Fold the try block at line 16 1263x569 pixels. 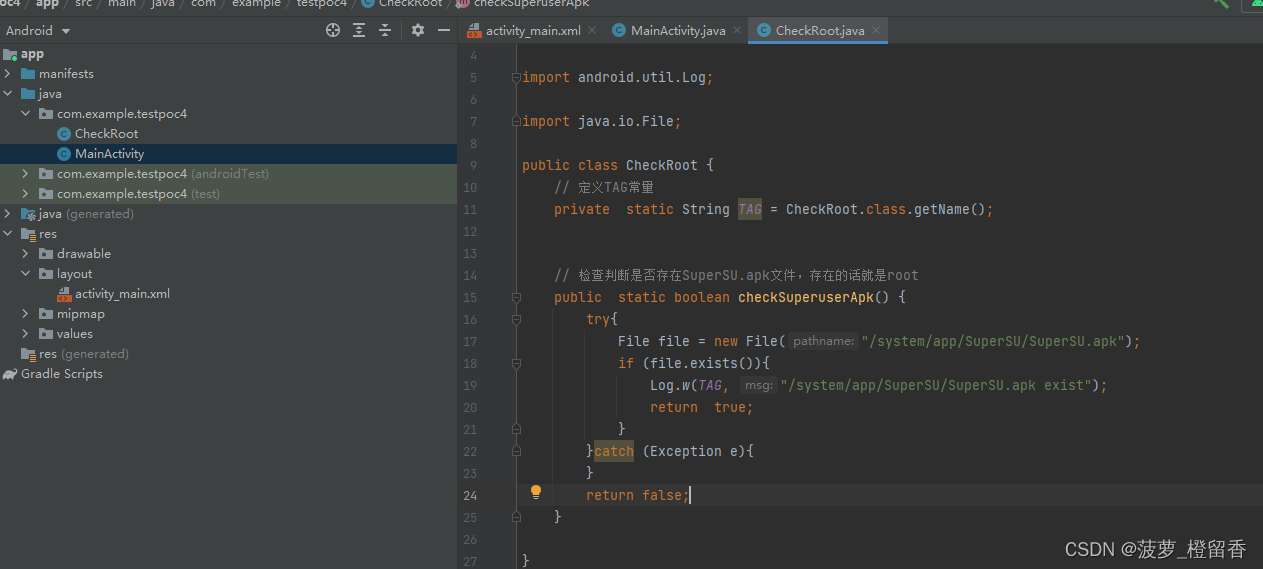[x=516, y=319]
